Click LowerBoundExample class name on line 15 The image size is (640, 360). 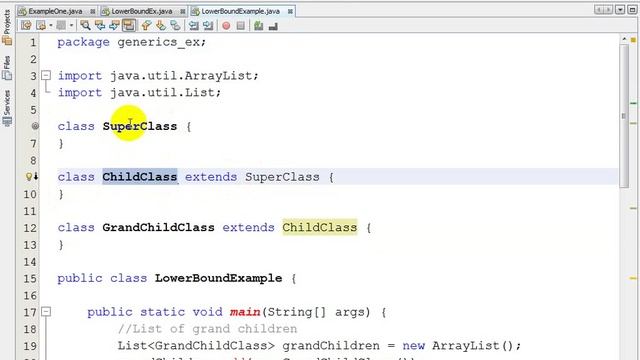218,278
